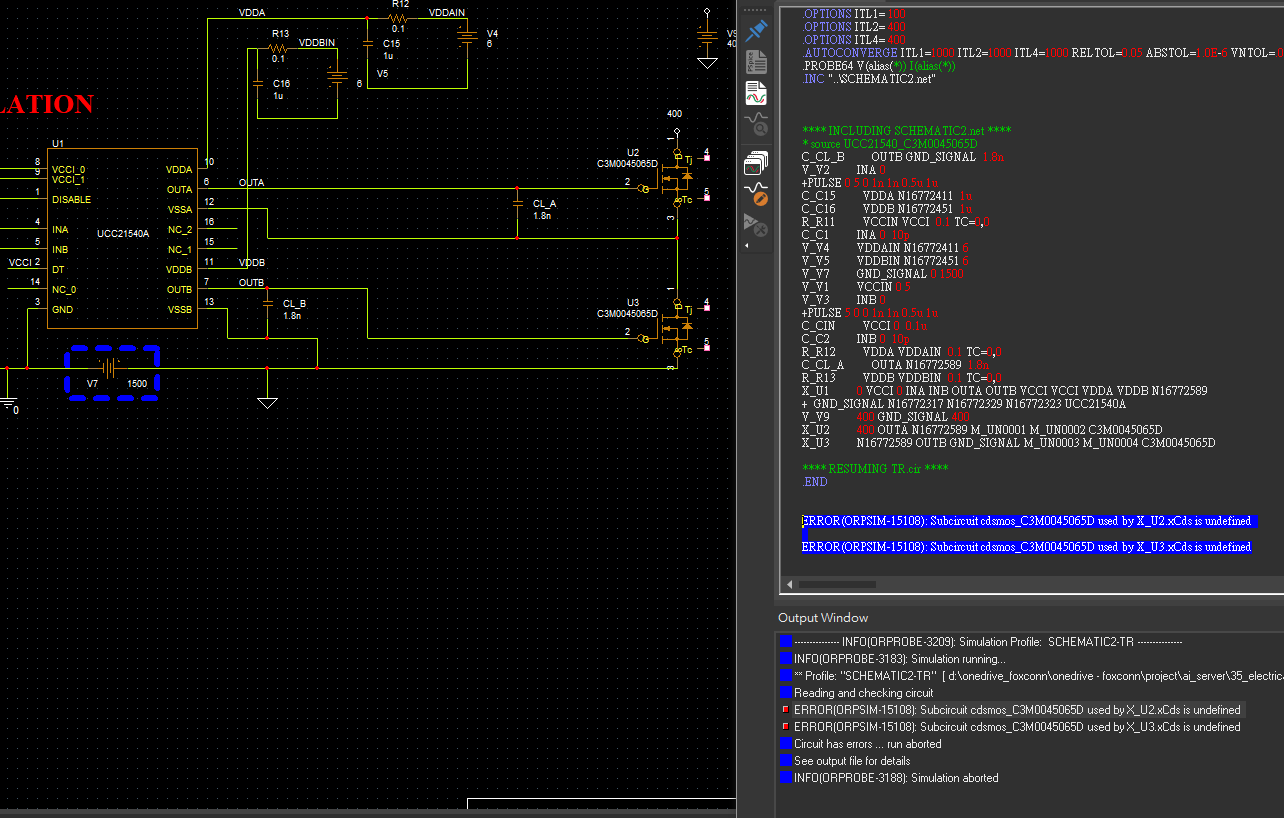Select resistor R13 symbol
Image resolution: width=1284 pixels, height=818 pixels.
tap(279, 47)
